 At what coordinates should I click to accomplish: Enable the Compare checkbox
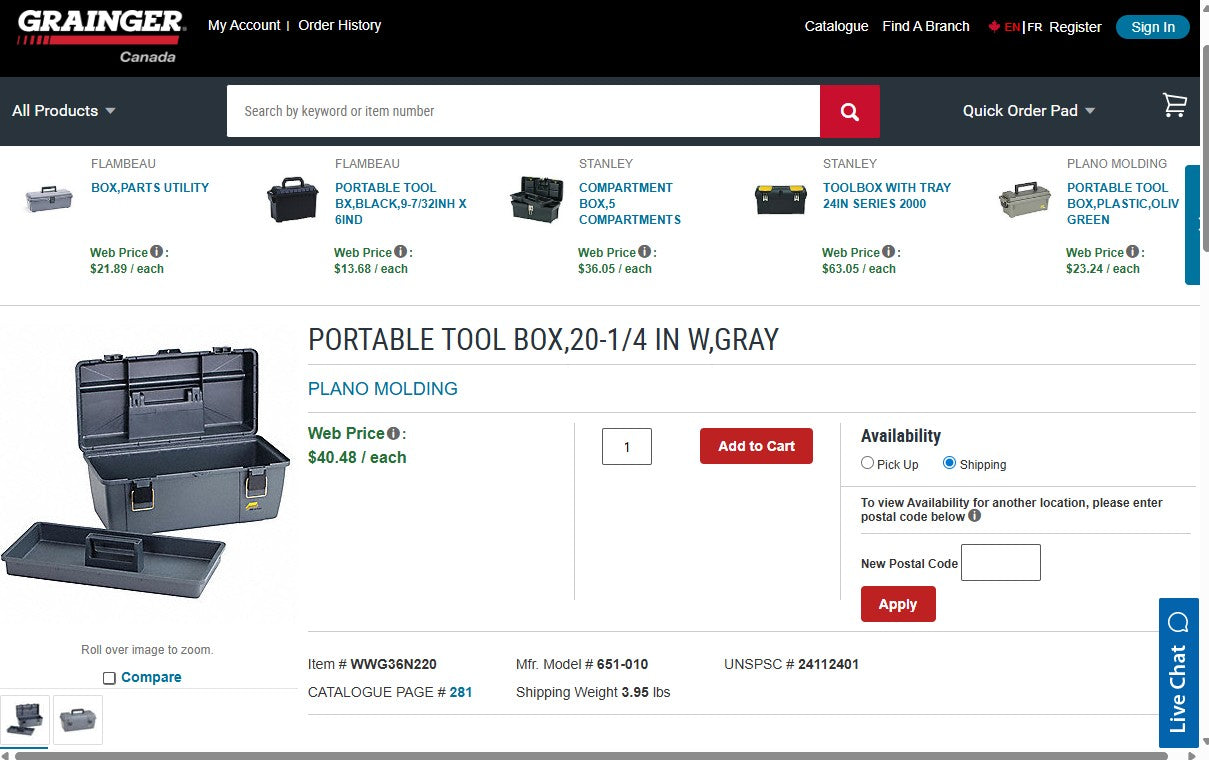click(x=109, y=677)
